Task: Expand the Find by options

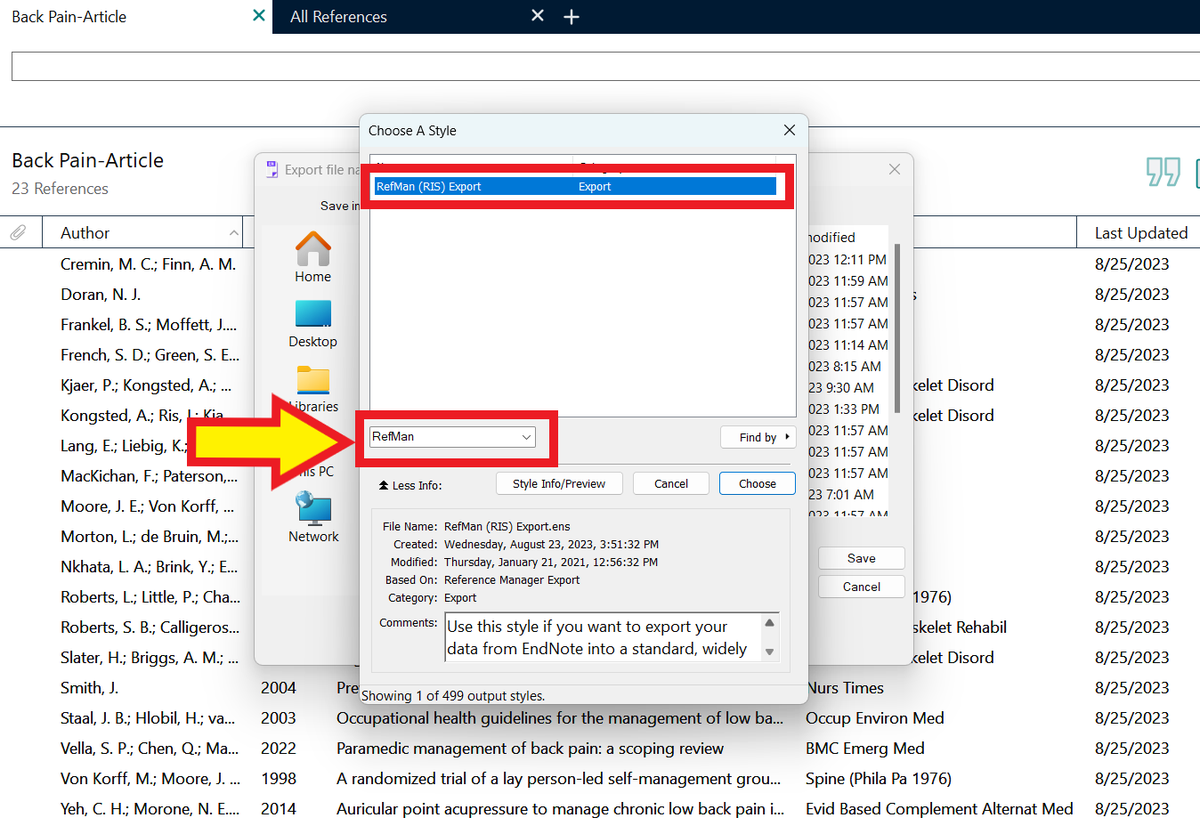Action: (758, 437)
